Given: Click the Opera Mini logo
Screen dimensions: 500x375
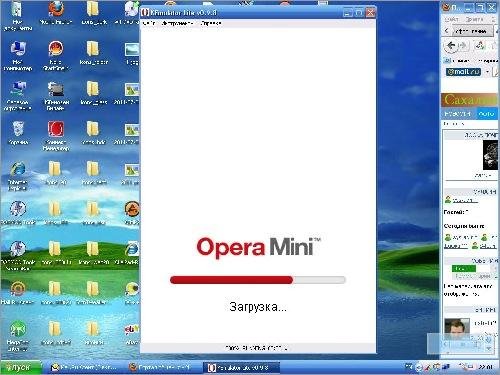Looking at the screenshot, I should coord(258,247).
